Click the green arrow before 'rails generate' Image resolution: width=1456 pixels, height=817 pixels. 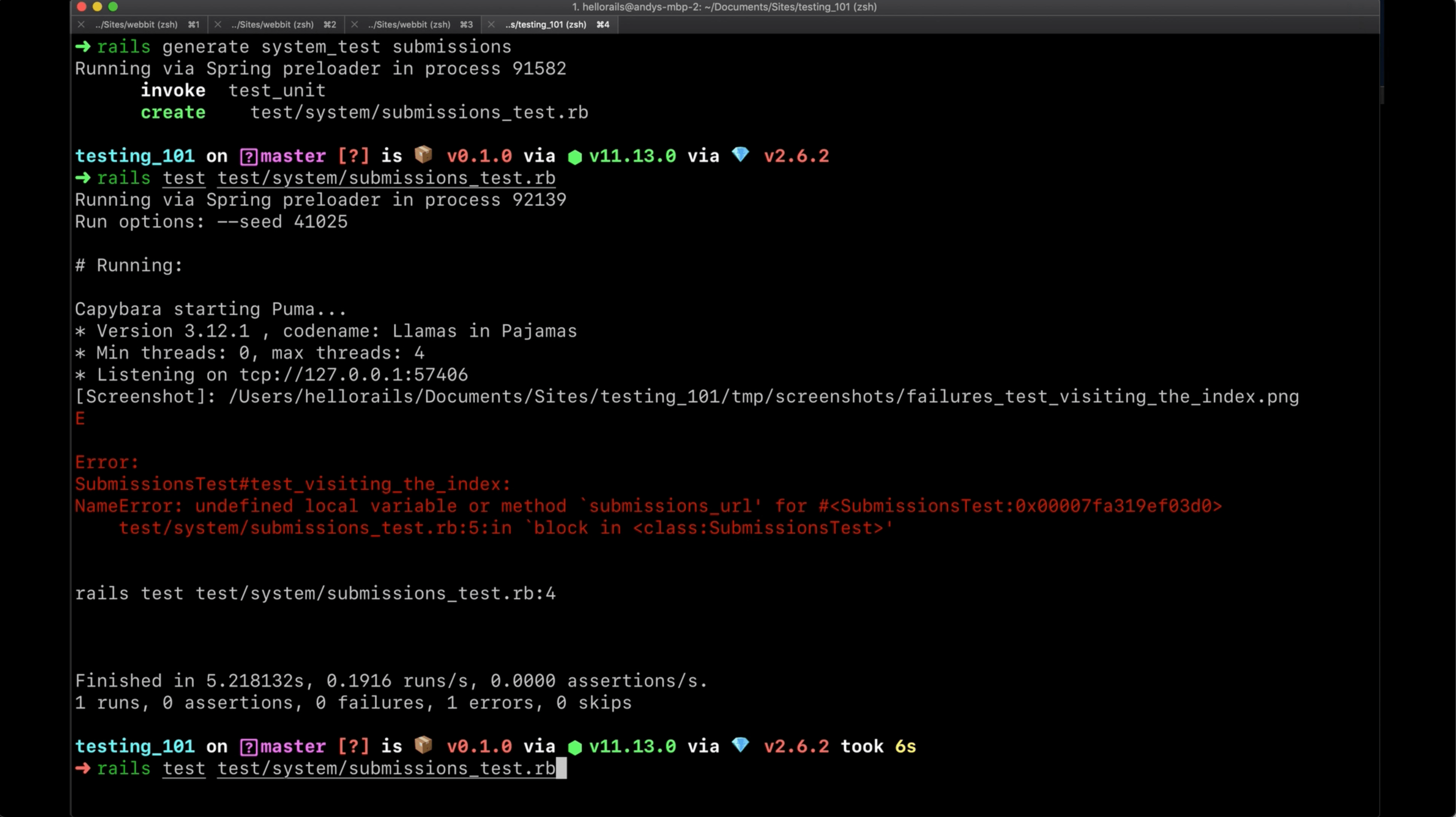pos(83,46)
